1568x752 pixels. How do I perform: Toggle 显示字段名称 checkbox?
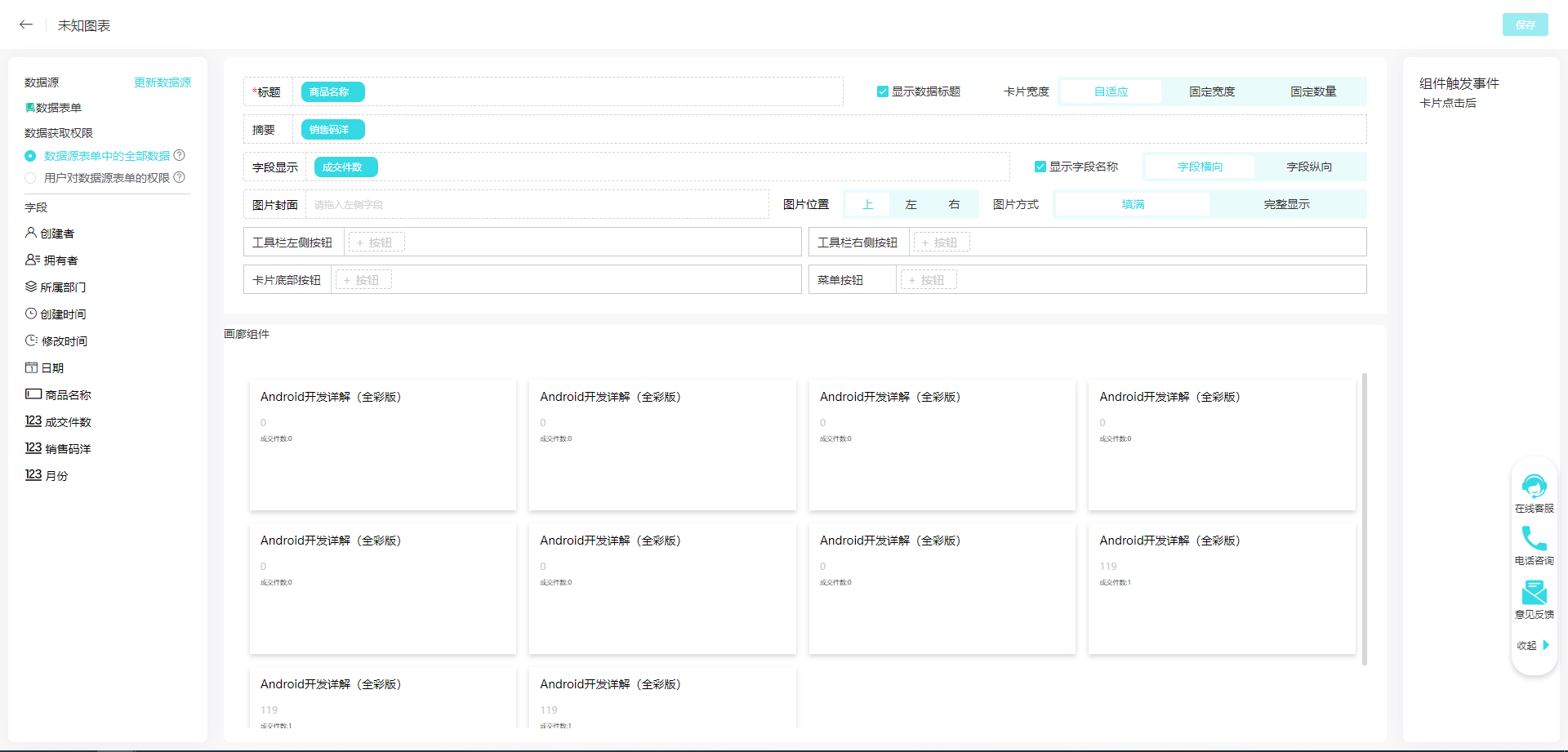[x=1040, y=167]
